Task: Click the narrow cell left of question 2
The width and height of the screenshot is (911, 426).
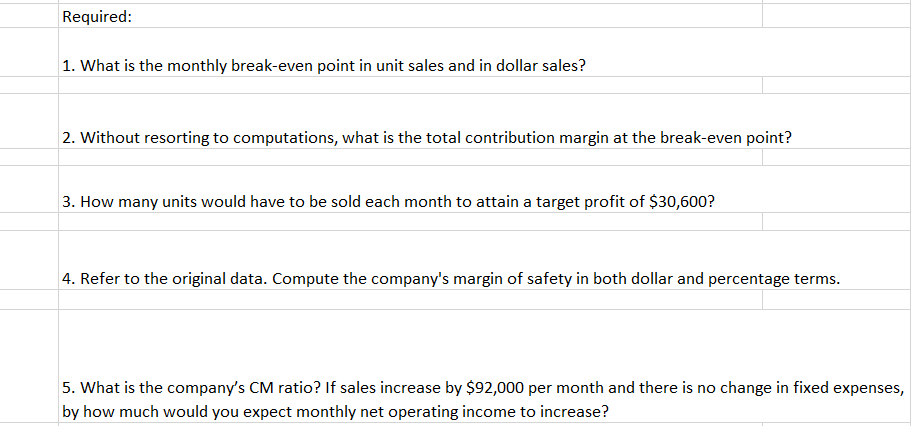Action: 28,138
